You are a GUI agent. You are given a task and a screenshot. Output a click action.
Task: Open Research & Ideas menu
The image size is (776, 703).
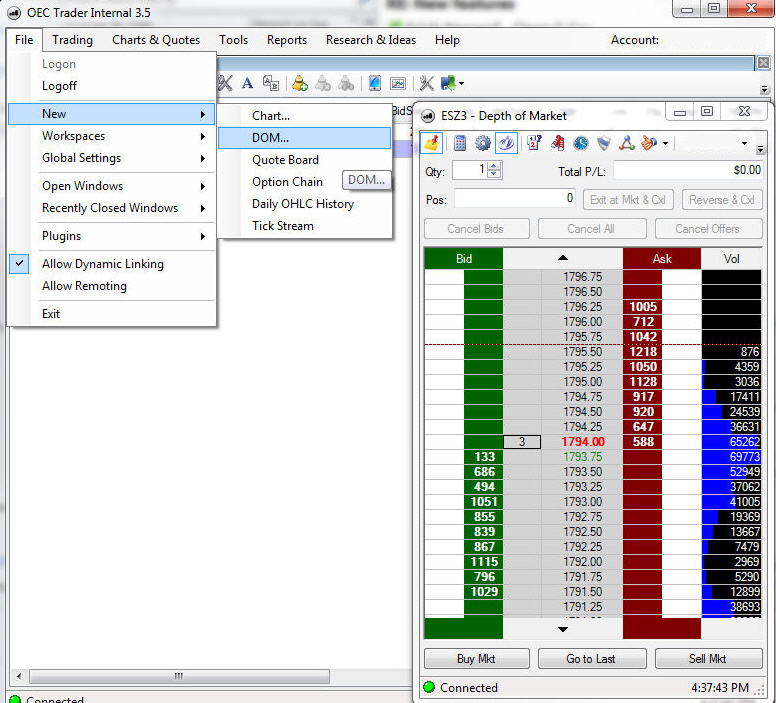[x=371, y=40]
